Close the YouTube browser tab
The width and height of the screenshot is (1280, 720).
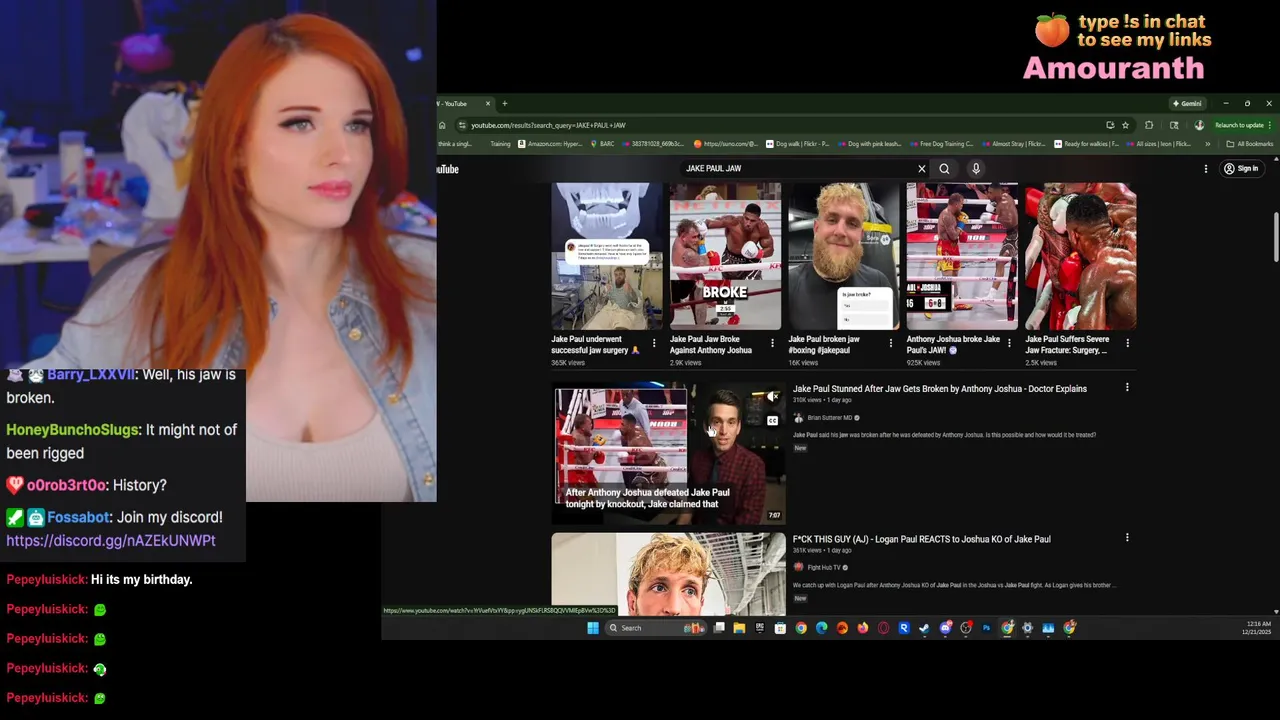click(x=488, y=103)
